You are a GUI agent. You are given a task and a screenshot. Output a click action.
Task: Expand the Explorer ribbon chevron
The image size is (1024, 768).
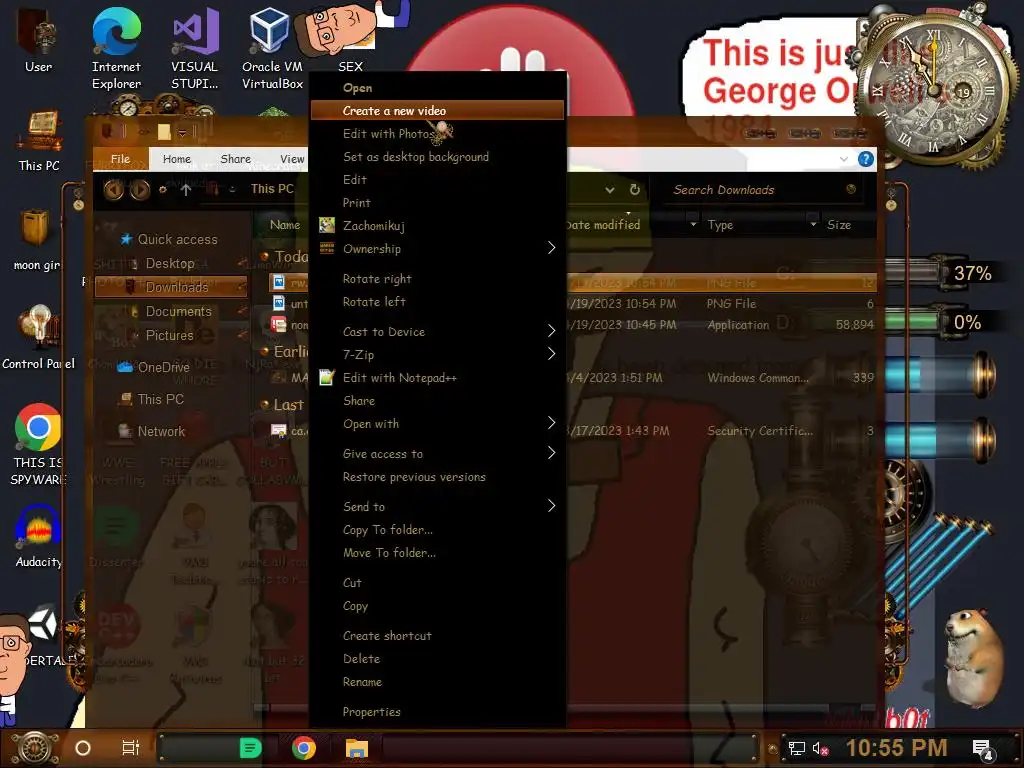click(x=844, y=159)
